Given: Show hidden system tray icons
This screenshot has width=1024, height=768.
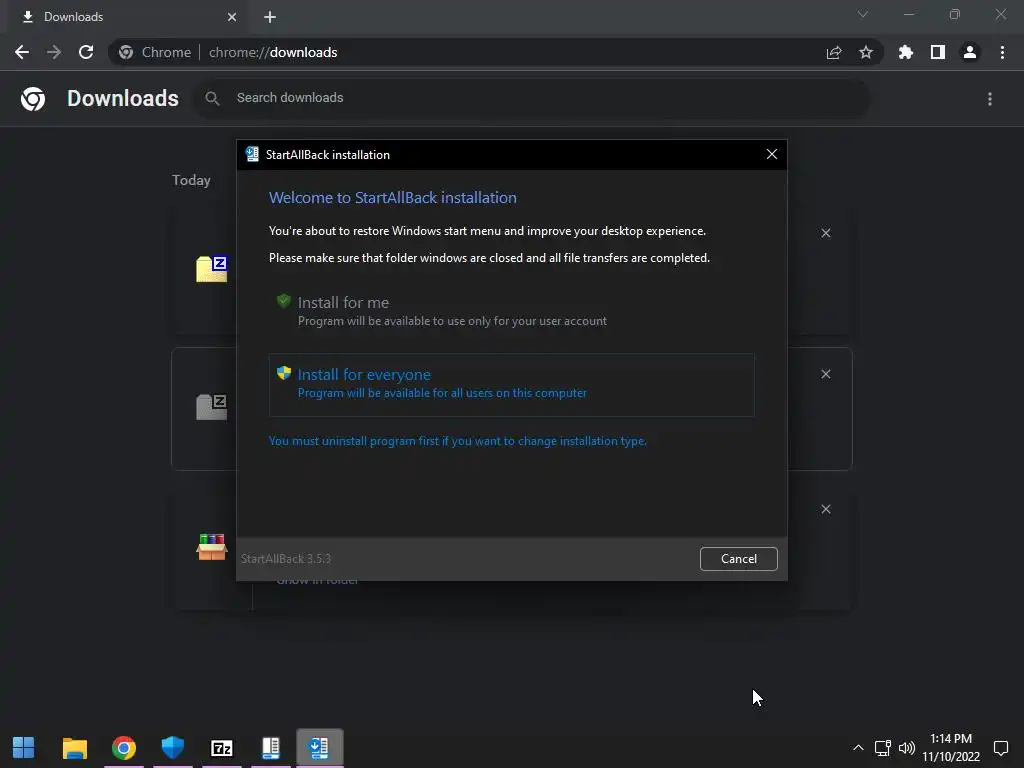Looking at the screenshot, I should (858, 748).
